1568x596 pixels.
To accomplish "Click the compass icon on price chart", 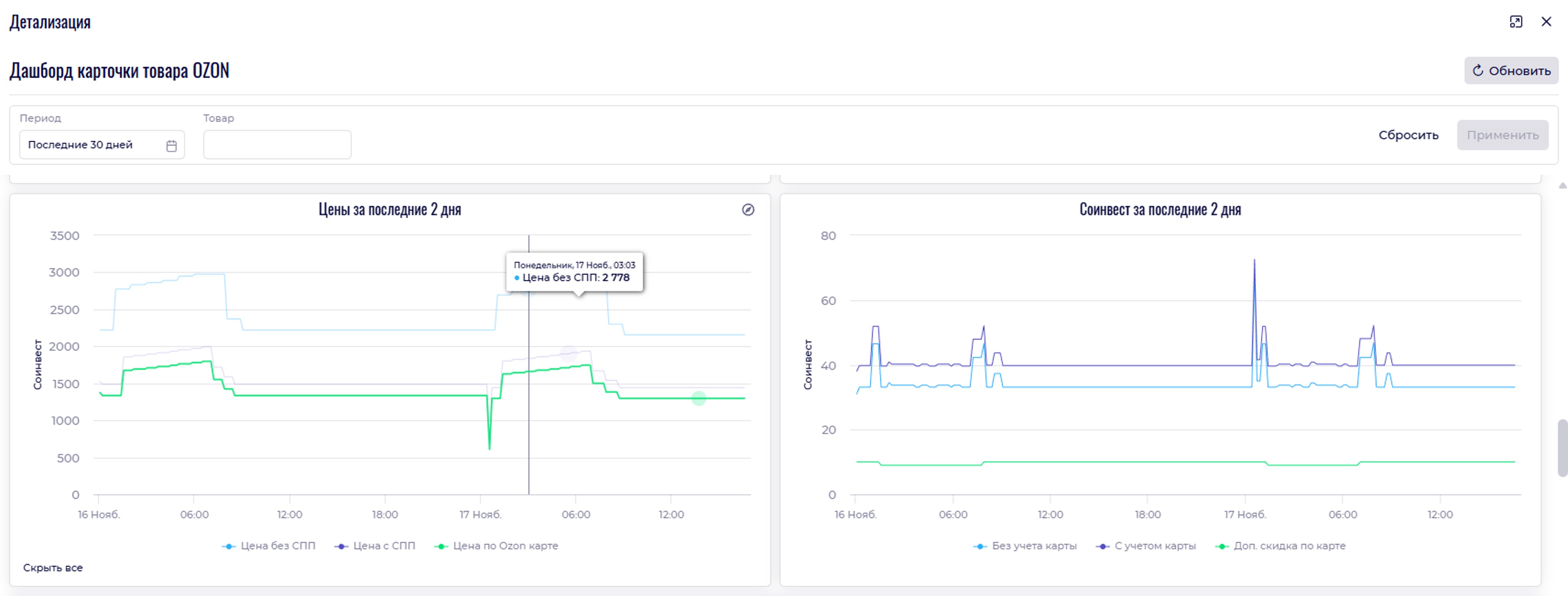I will 748,209.
